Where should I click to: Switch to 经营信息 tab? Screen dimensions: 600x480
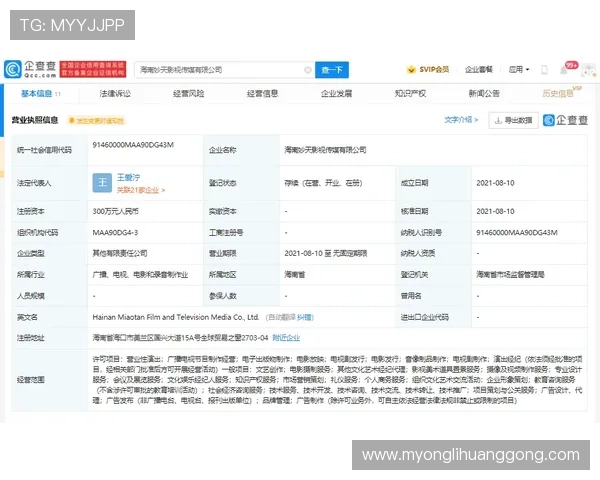(262, 94)
